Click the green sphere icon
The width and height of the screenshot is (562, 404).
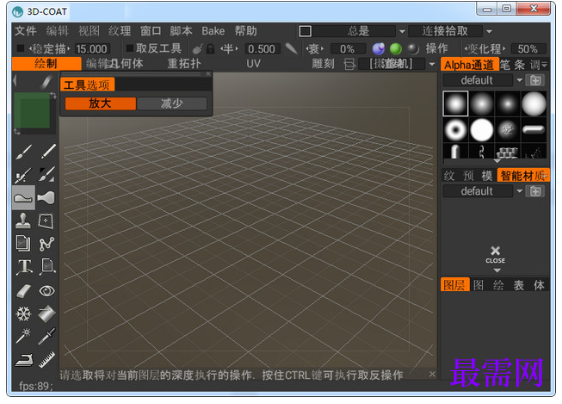pyautogui.click(x=396, y=48)
